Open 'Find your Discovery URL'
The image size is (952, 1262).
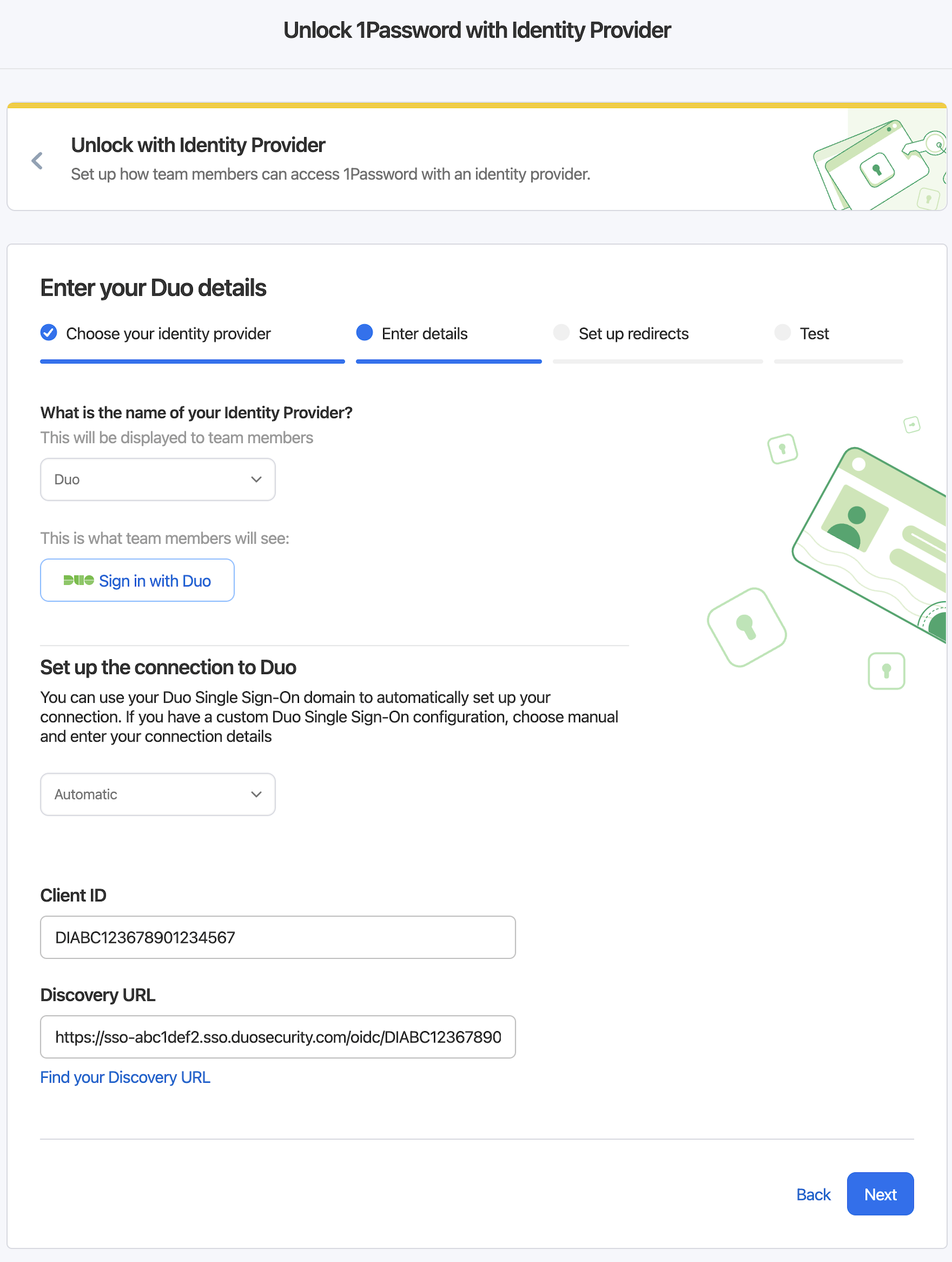[125, 1077]
